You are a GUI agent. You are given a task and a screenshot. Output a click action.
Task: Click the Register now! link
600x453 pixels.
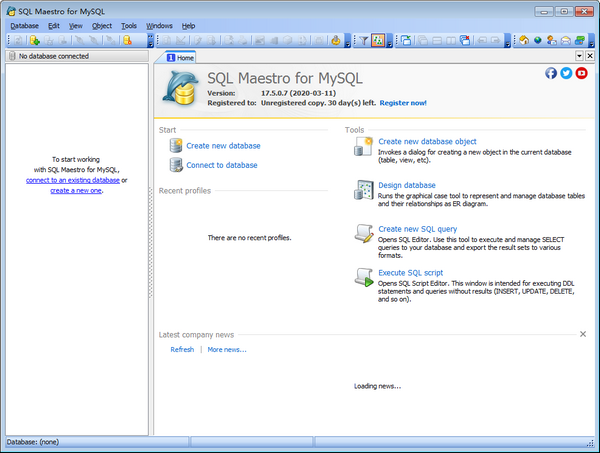[x=403, y=102]
